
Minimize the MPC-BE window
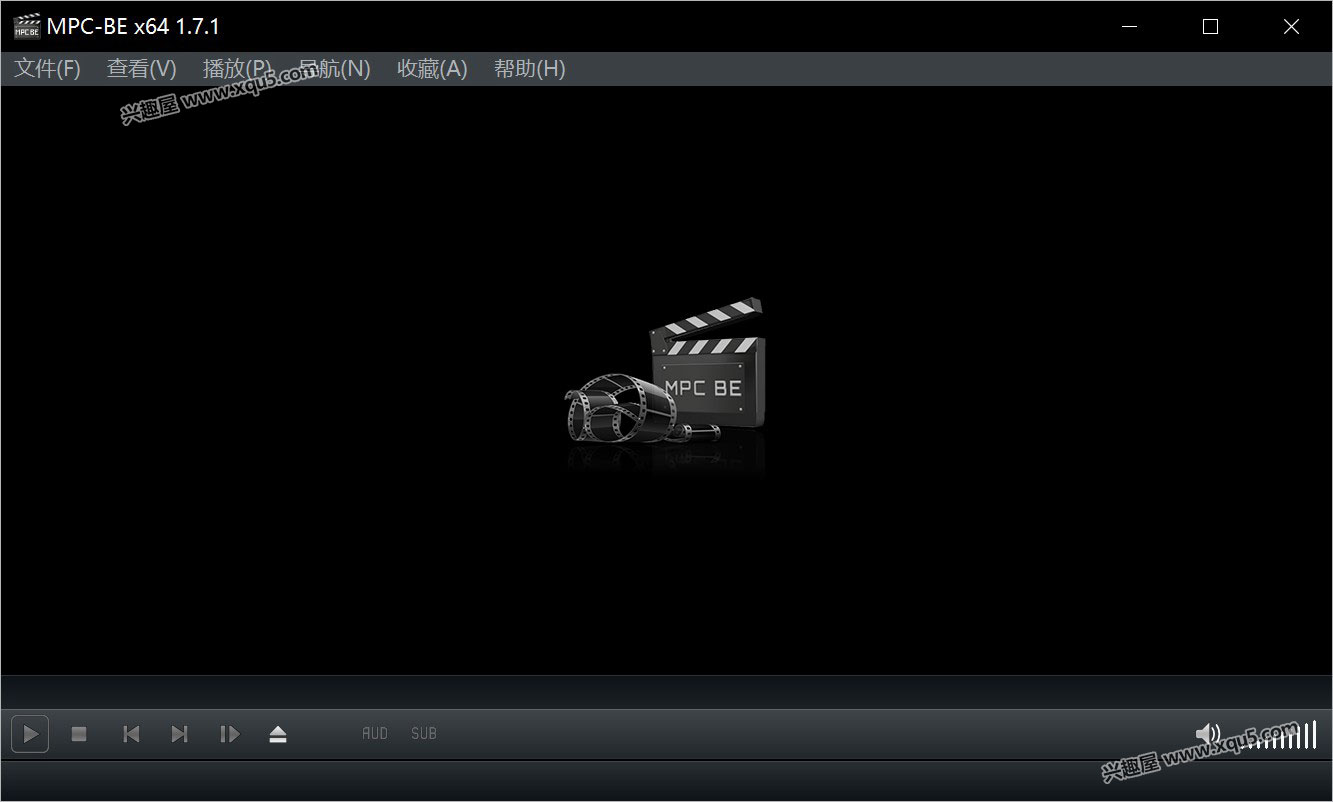point(1129,27)
